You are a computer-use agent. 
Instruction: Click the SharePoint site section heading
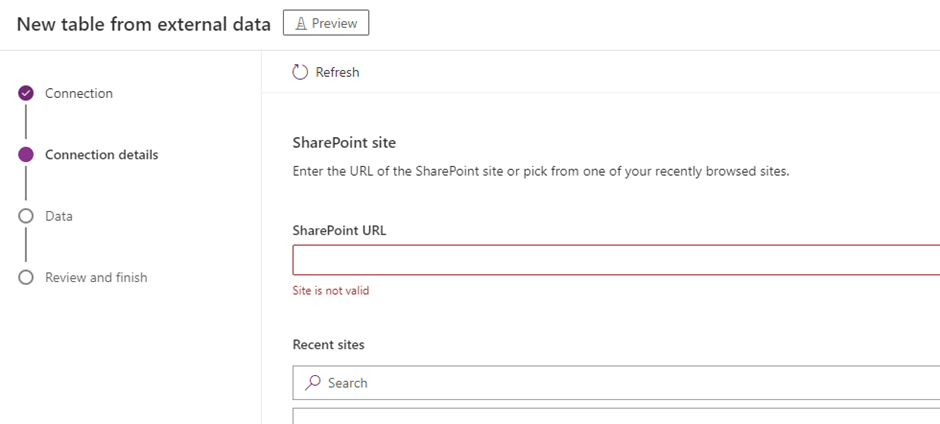coord(344,143)
